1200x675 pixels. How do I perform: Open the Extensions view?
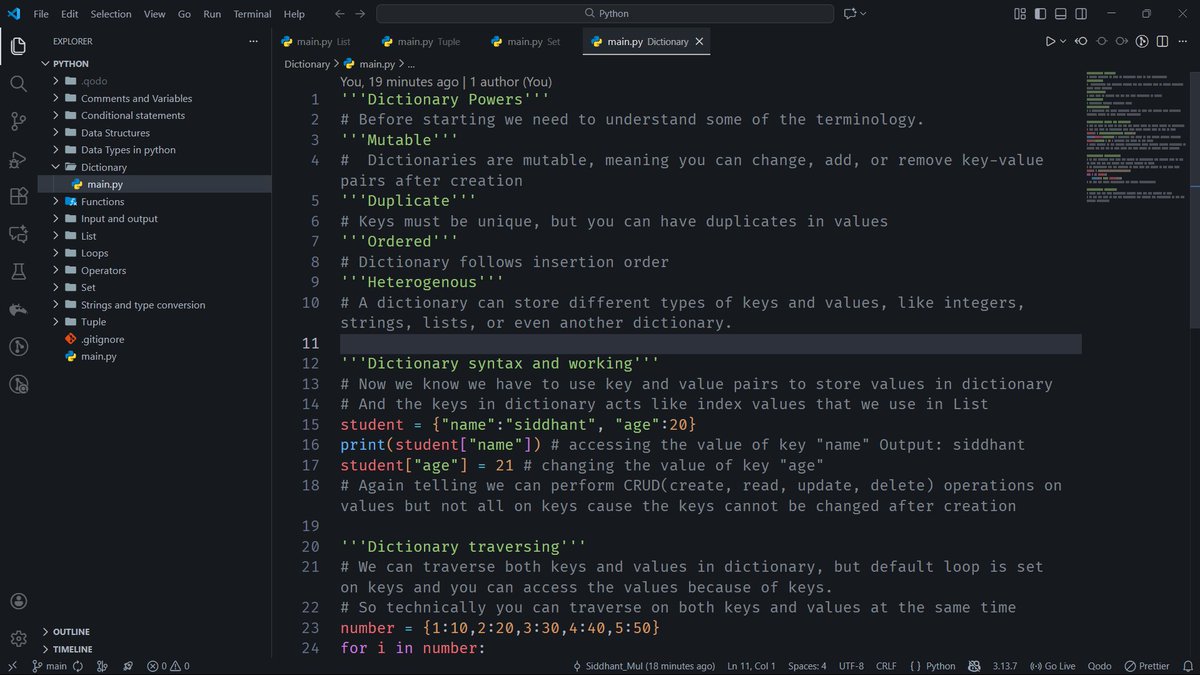click(18, 197)
